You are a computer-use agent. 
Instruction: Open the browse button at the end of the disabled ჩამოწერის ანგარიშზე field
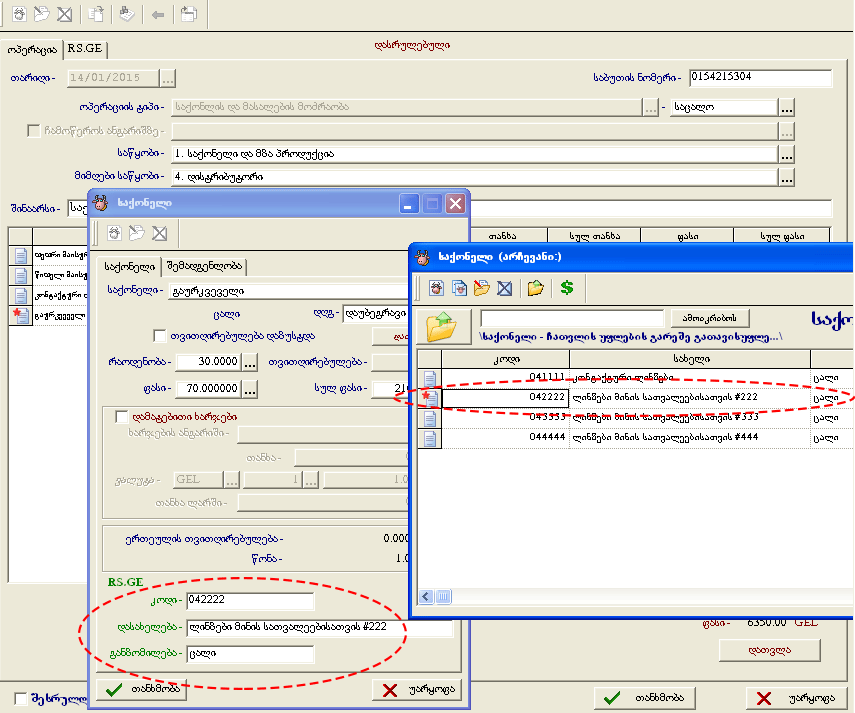(786, 131)
